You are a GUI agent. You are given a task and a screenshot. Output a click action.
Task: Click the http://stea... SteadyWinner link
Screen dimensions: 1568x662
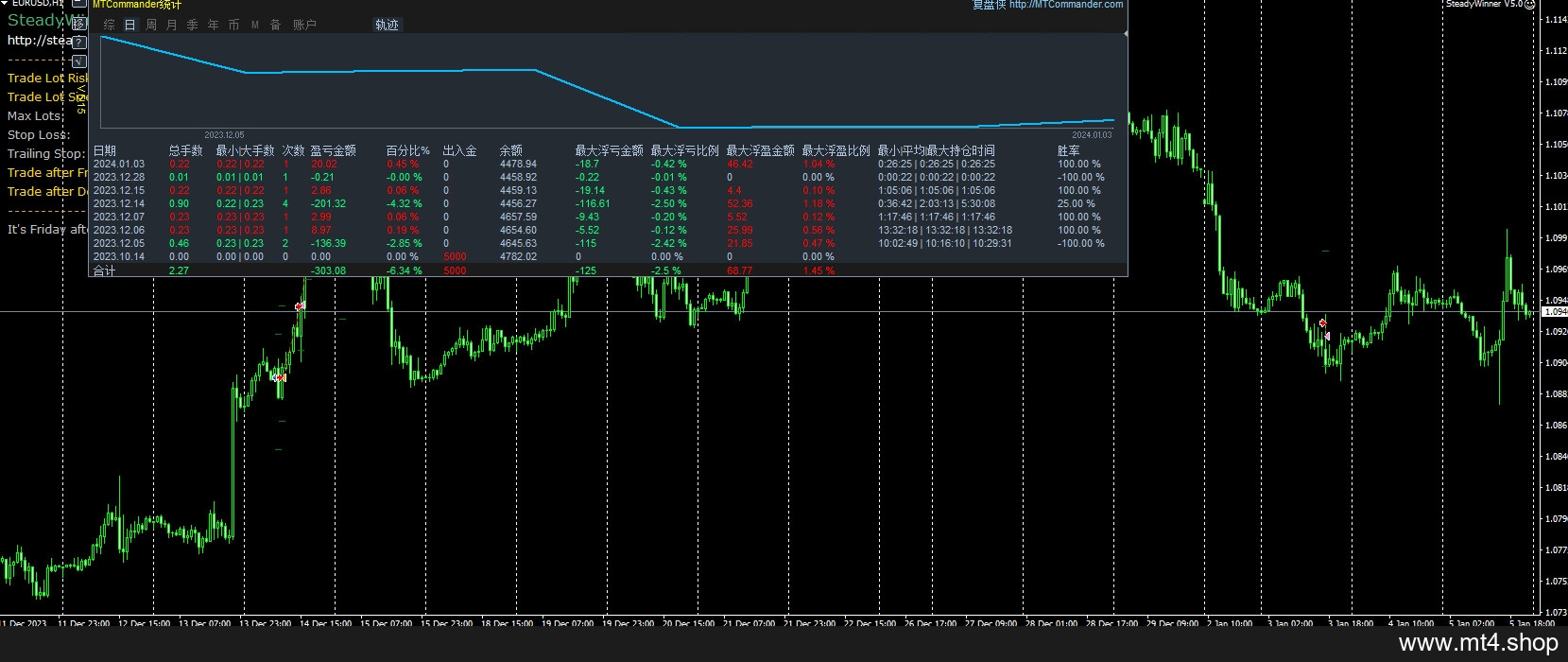coord(40,40)
